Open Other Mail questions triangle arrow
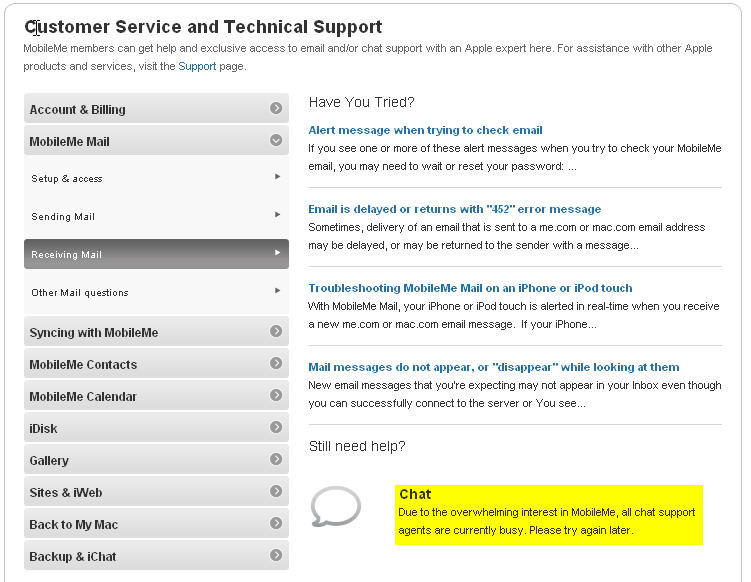 point(277,290)
